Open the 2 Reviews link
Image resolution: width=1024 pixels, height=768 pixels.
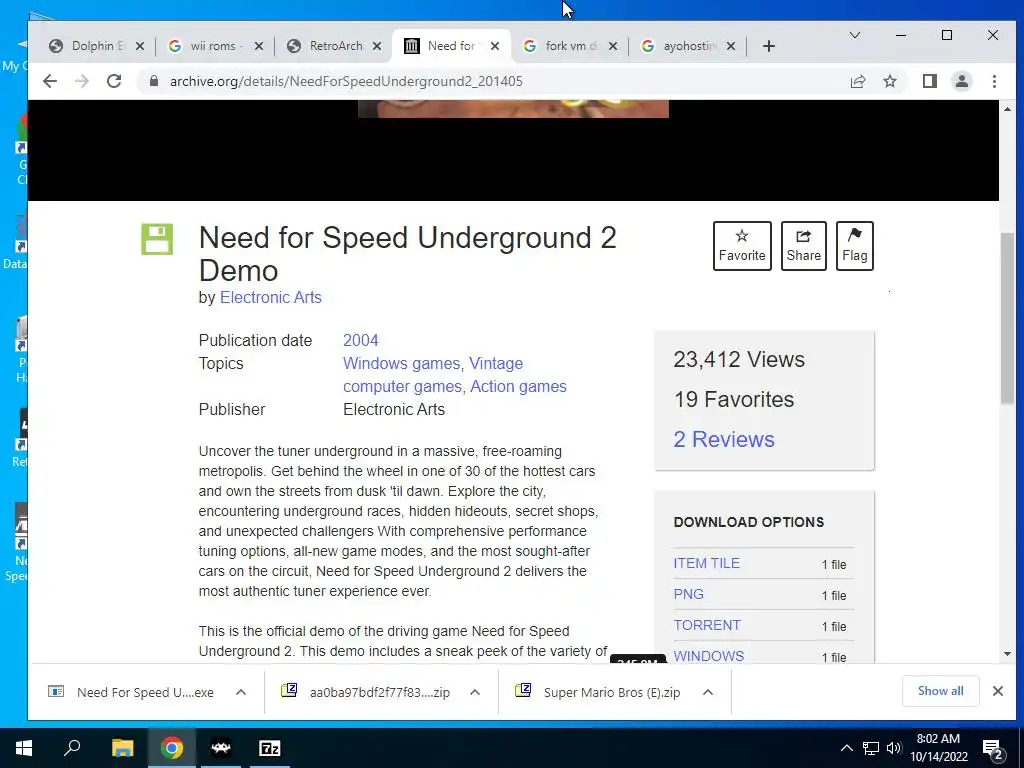724,439
